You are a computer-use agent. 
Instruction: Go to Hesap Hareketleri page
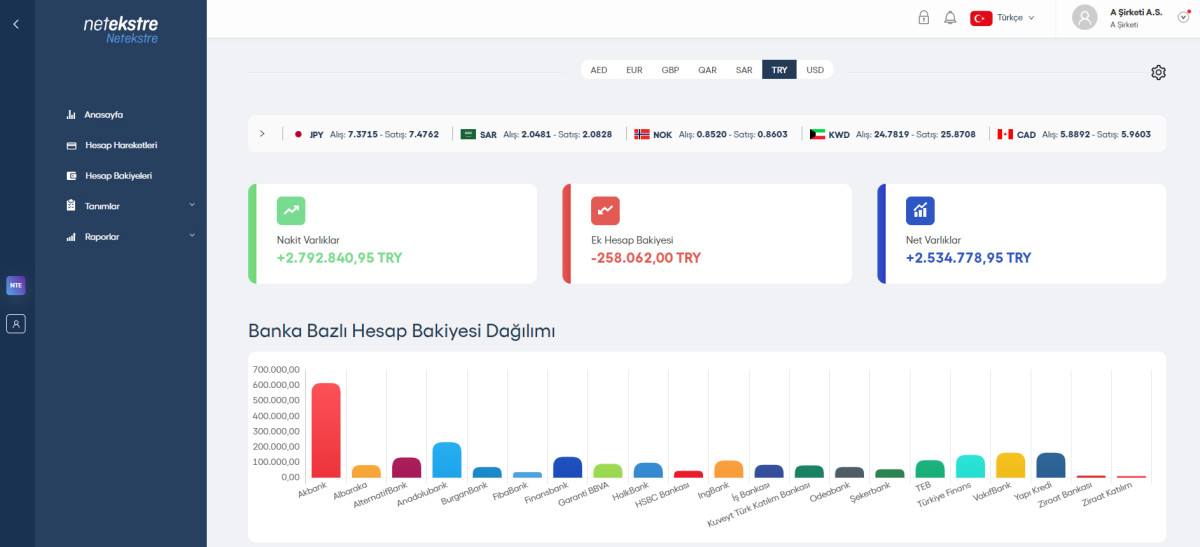[120, 145]
